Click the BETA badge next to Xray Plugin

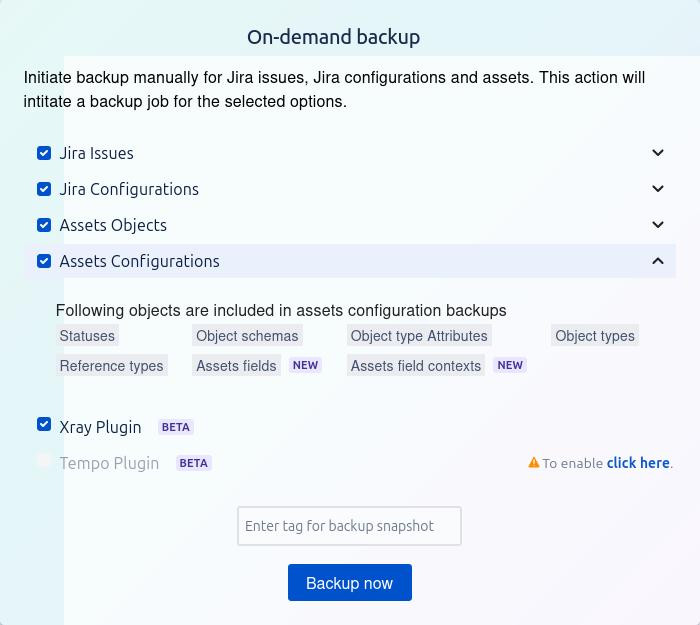pos(176,427)
